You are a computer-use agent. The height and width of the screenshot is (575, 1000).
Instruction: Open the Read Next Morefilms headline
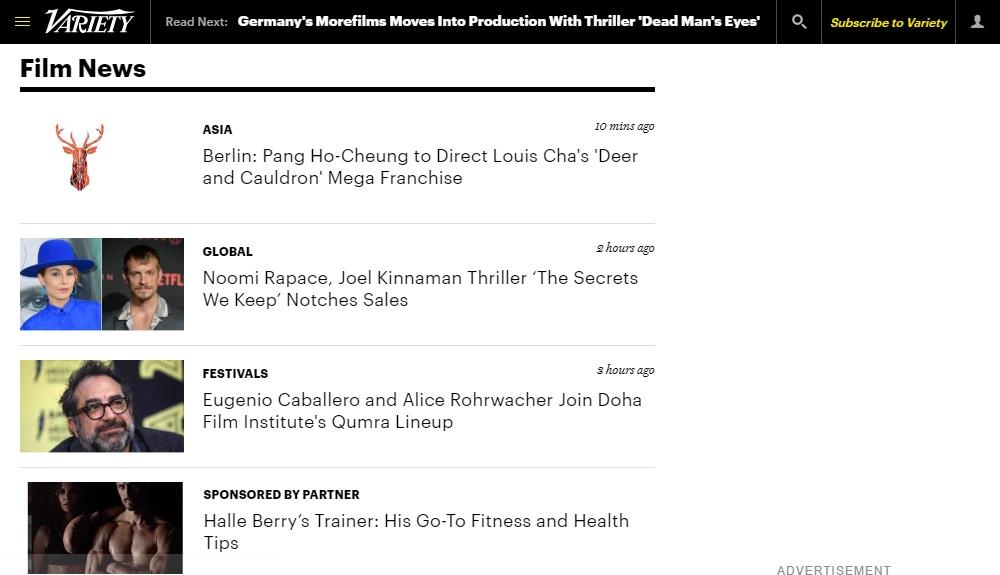click(x=498, y=21)
